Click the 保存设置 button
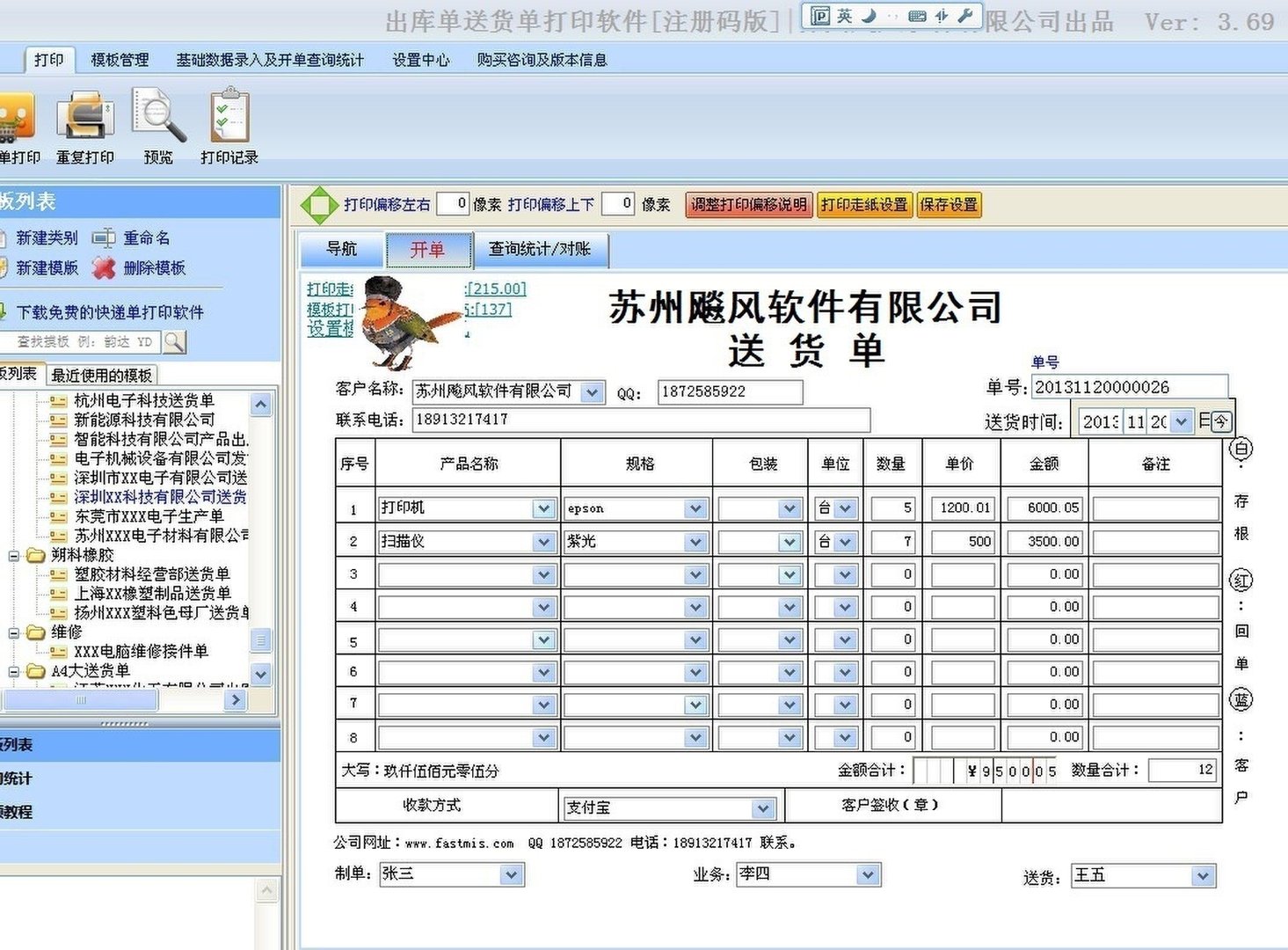The width and height of the screenshot is (1288, 950). click(x=949, y=205)
